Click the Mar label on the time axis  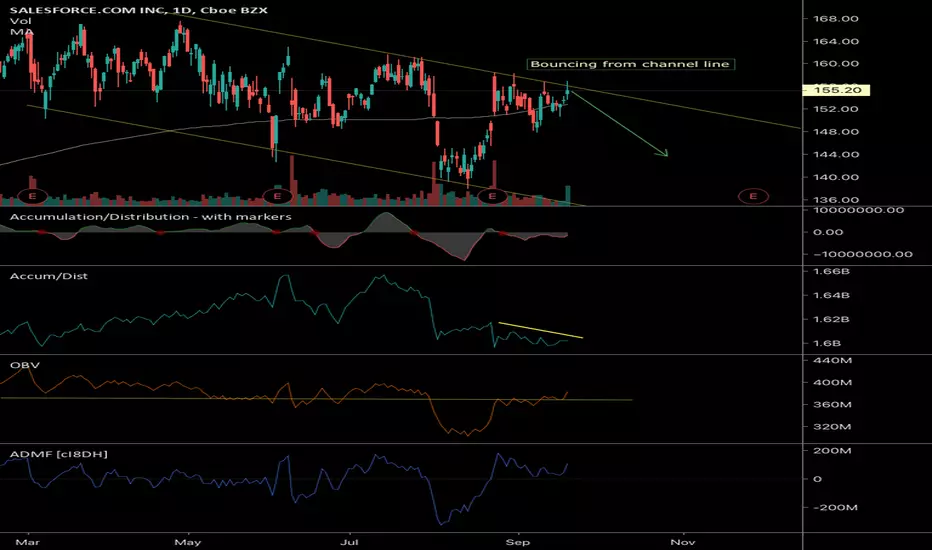click(27, 542)
